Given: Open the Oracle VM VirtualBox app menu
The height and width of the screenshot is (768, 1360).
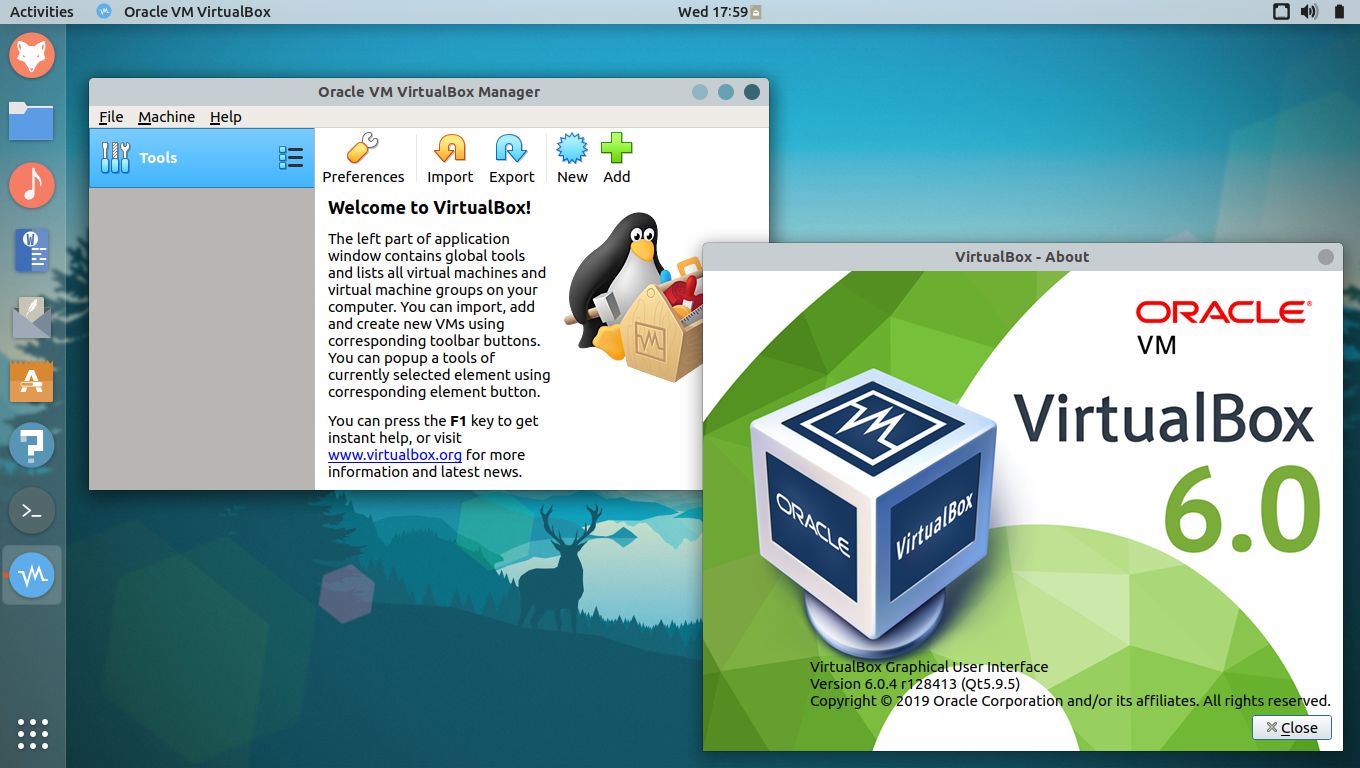Looking at the screenshot, I should click(184, 12).
